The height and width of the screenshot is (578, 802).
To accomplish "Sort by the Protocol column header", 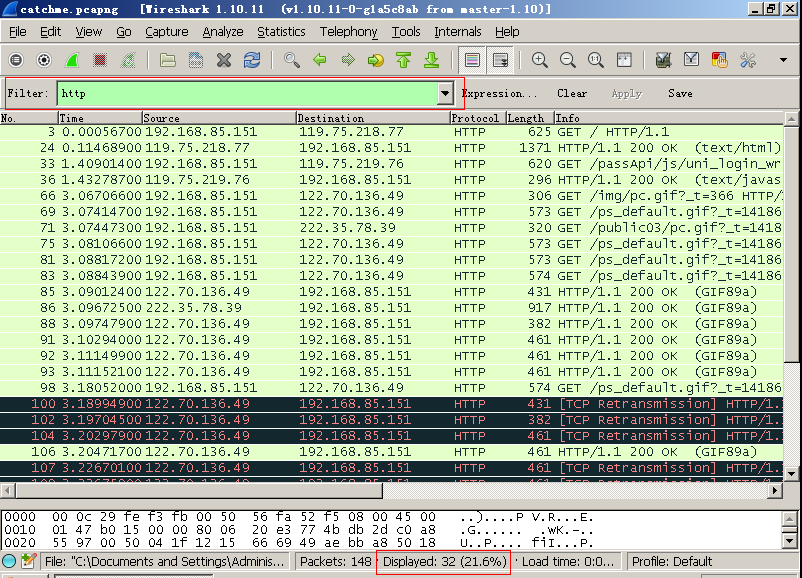I will pyautogui.click(x=478, y=118).
